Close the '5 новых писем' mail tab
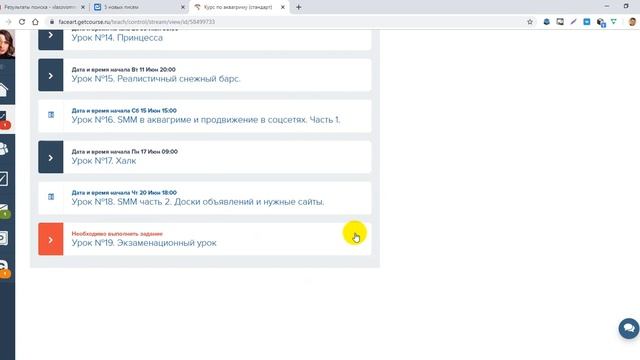The width and height of the screenshot is (640, 360). click(x=182, y=7)
